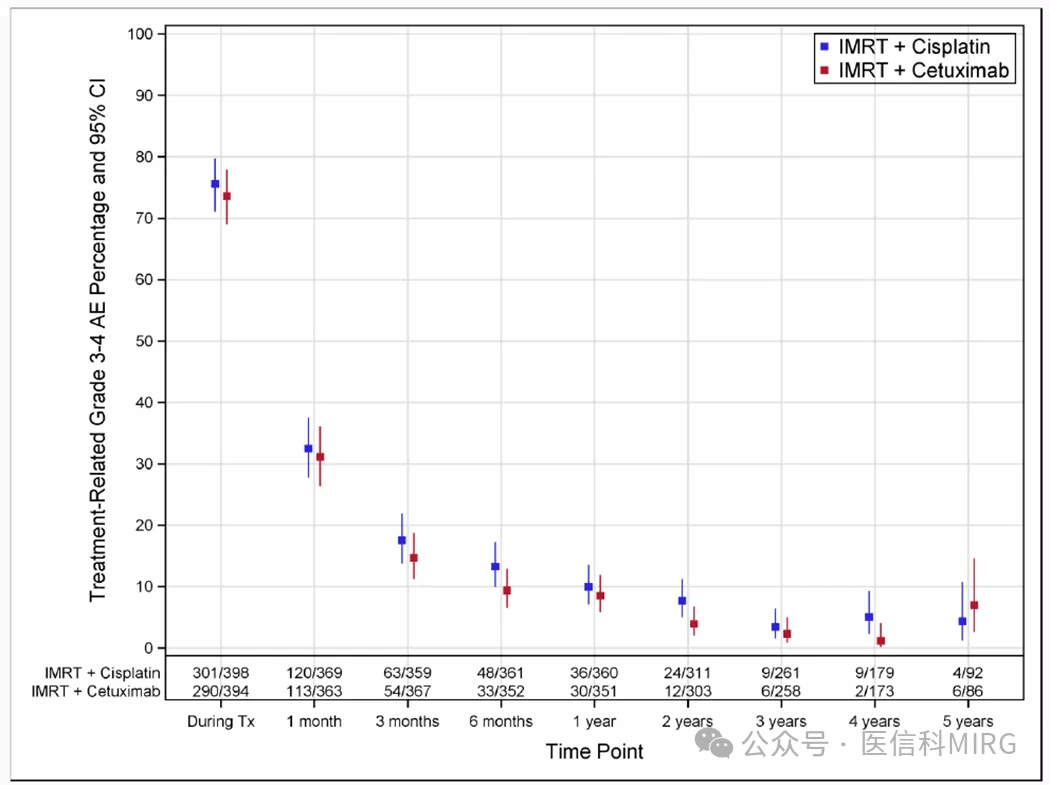
Task: Click the blue marker at 4 years
Action: click(x=869, y=617)
